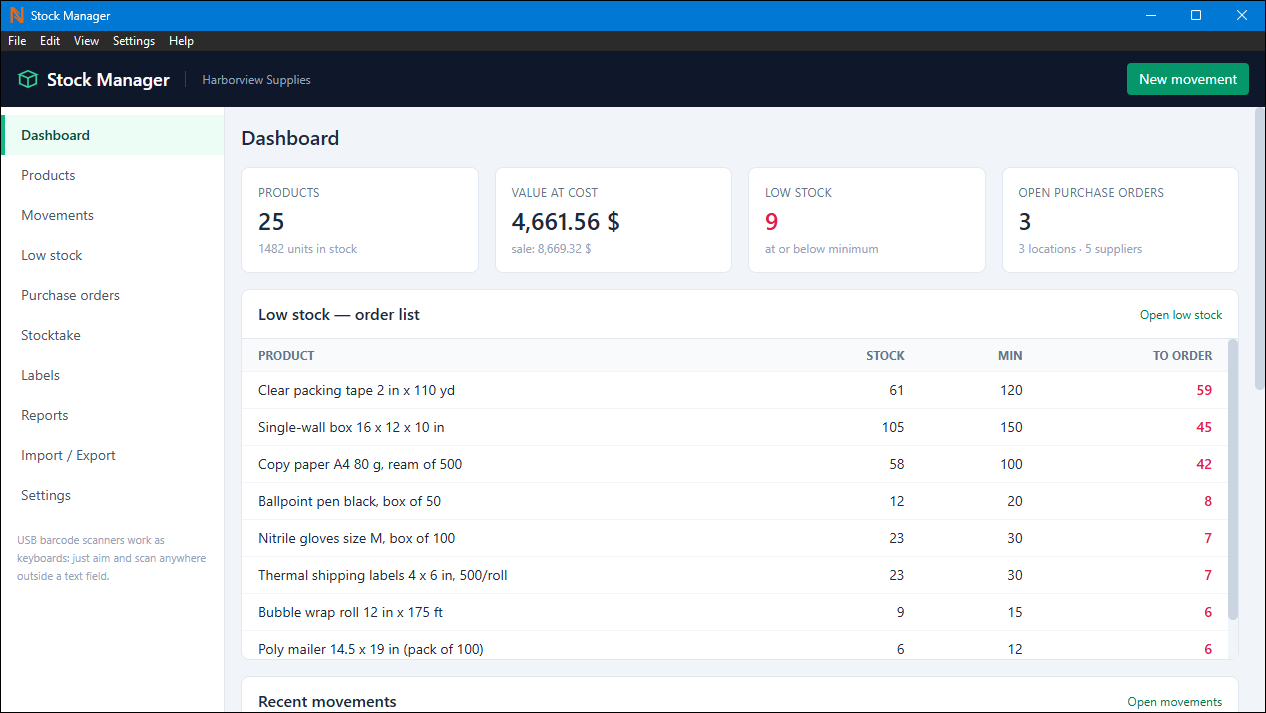Click min value 120 for packing tape
Screen dimensions: 1266x713
[1011, 390]
